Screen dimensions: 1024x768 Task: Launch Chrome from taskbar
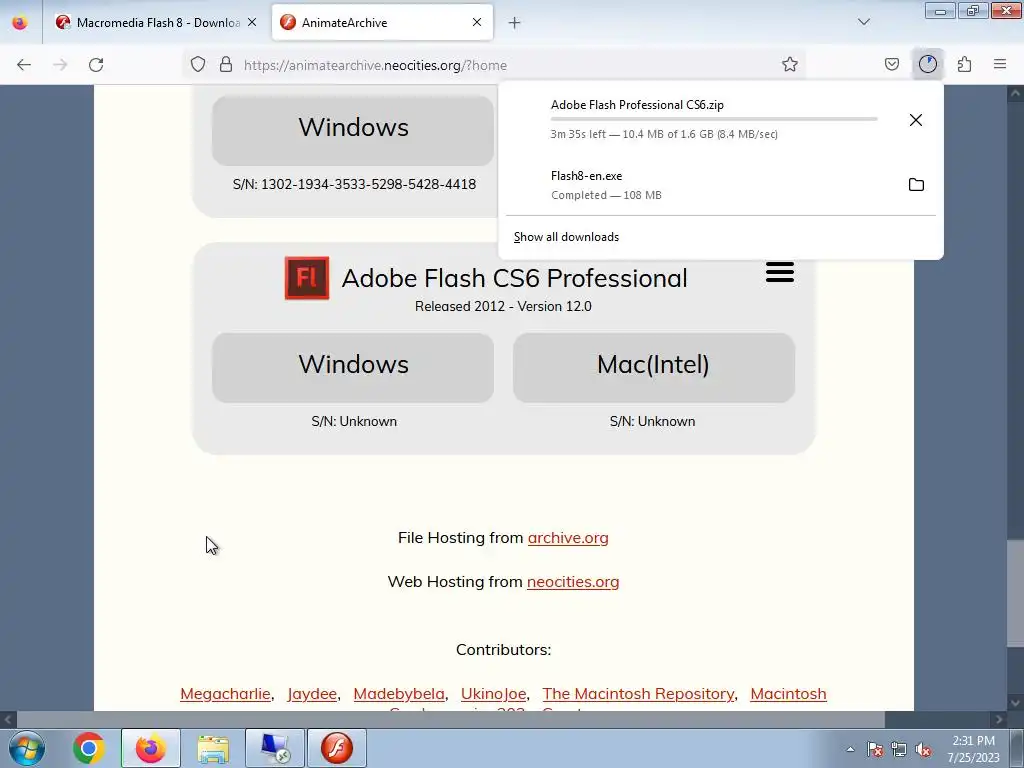point(89,748)
